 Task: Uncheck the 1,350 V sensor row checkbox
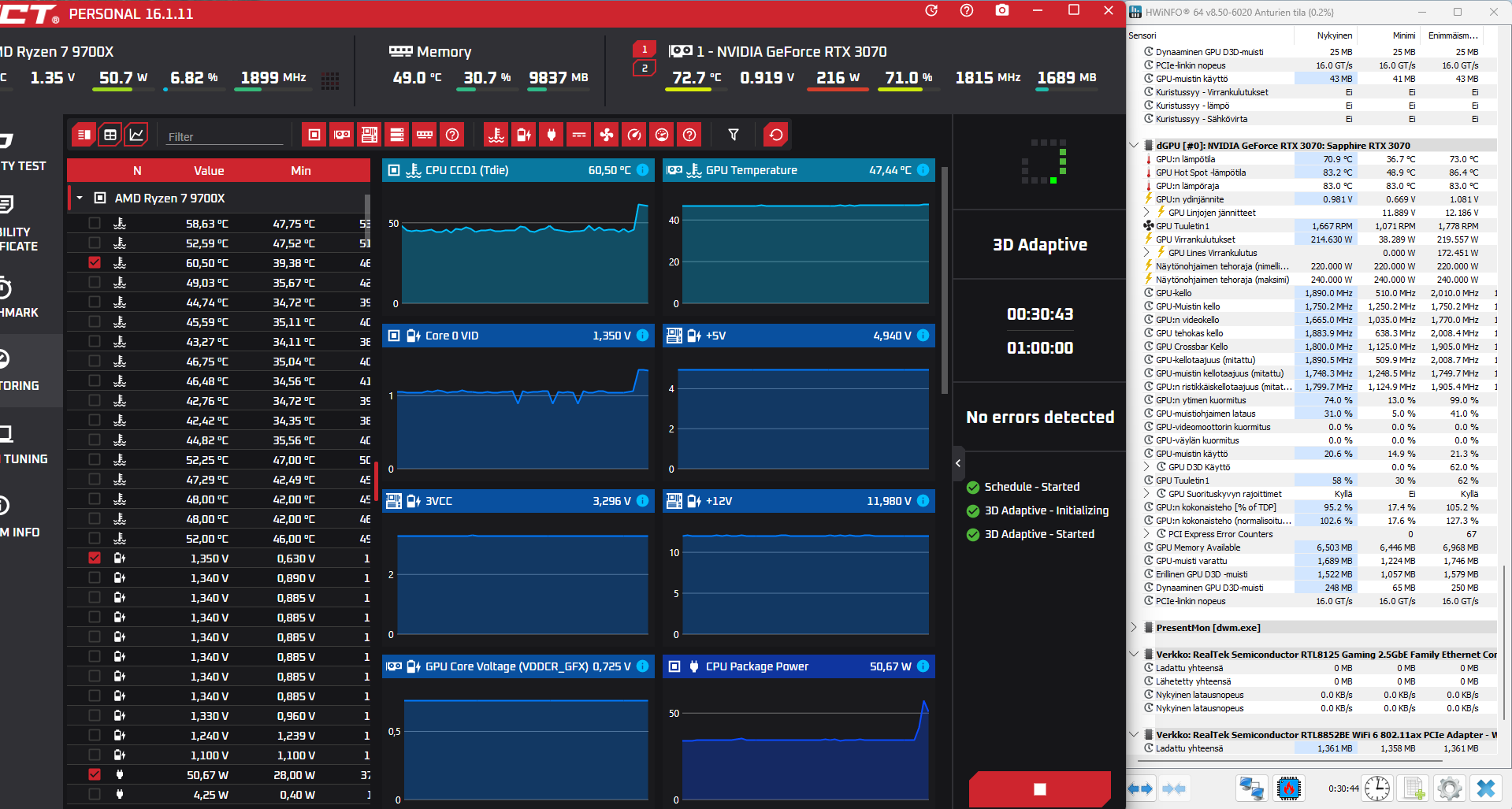(x=95, y=558)
